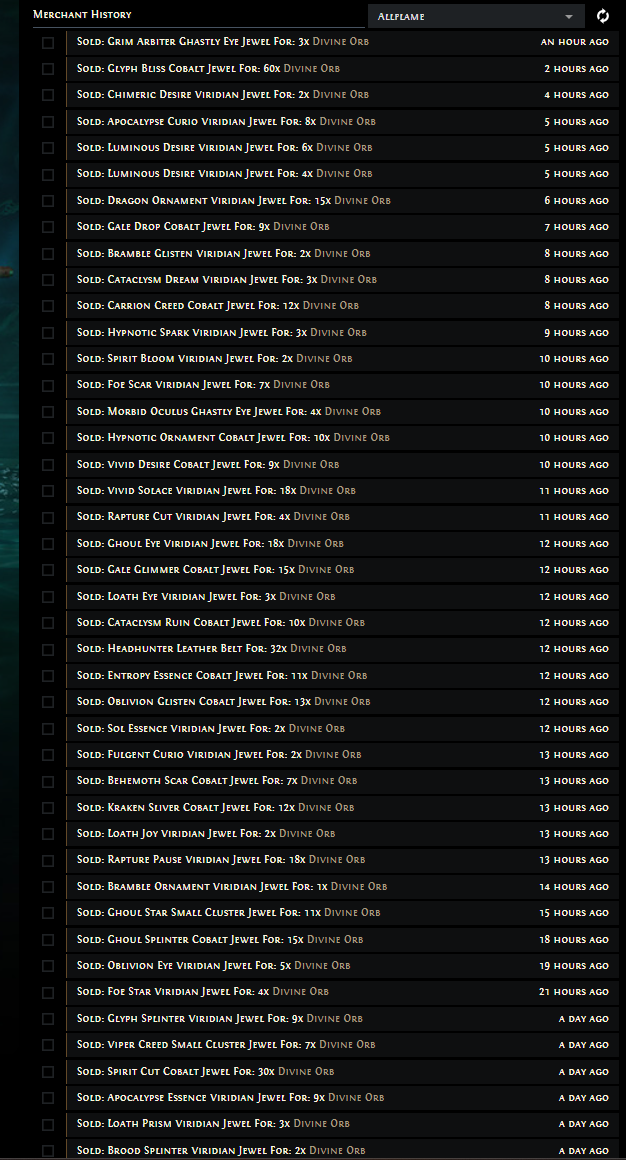Viewport: 626px width, 1160px height.
Task: Click the Hypnotic Spark Viridian Jewel sale
Action: (343, 333)
